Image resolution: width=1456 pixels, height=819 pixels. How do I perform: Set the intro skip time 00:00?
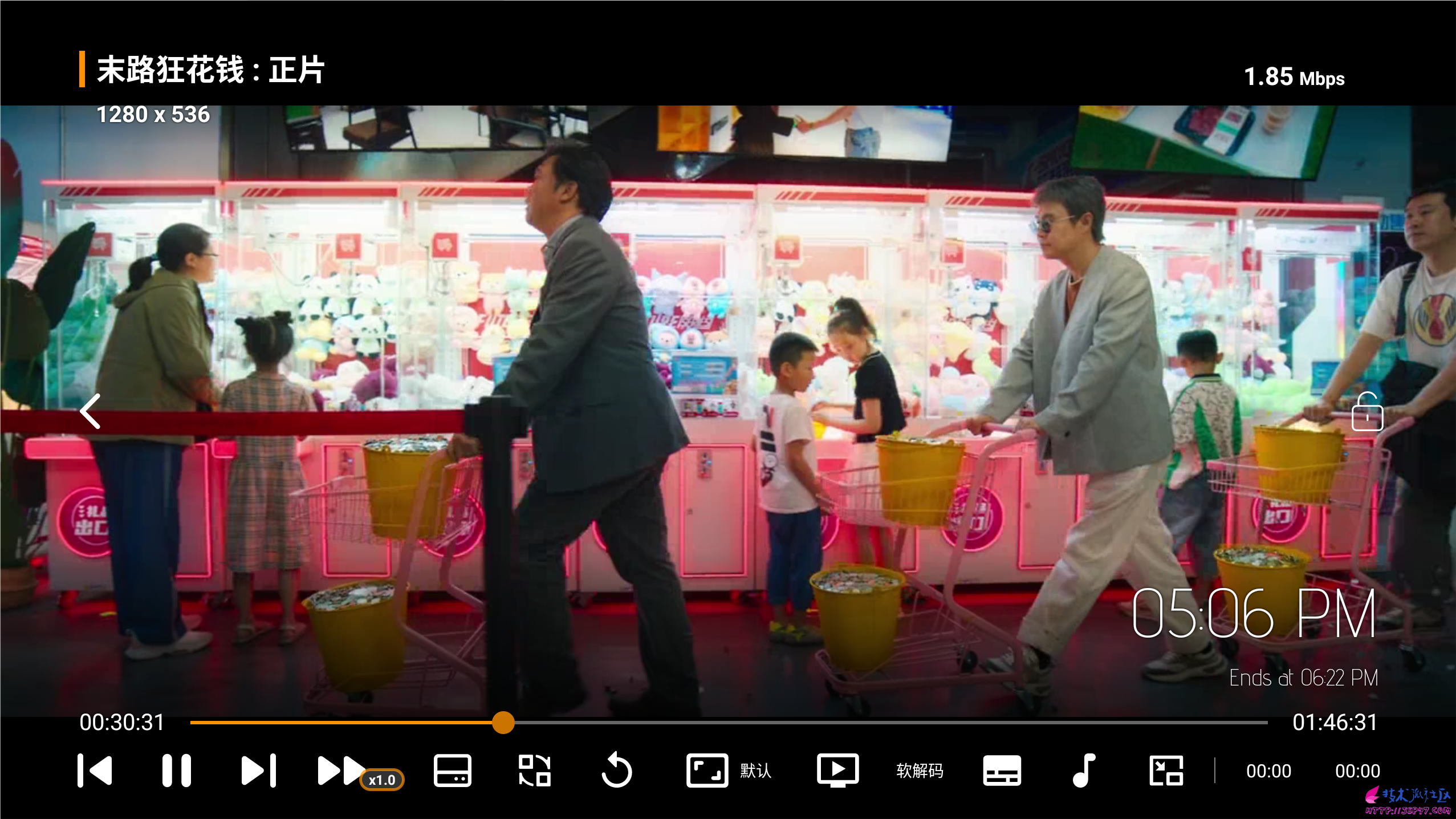coord(1268,771)
